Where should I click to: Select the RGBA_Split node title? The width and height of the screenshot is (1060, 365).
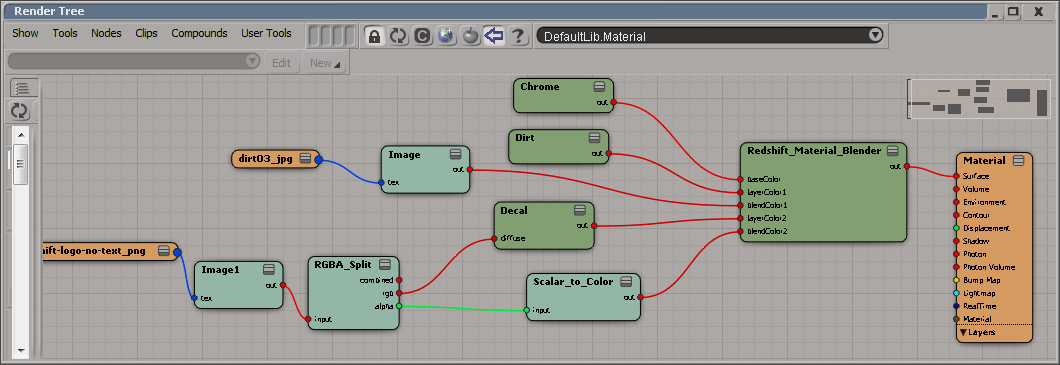point(343,264)
